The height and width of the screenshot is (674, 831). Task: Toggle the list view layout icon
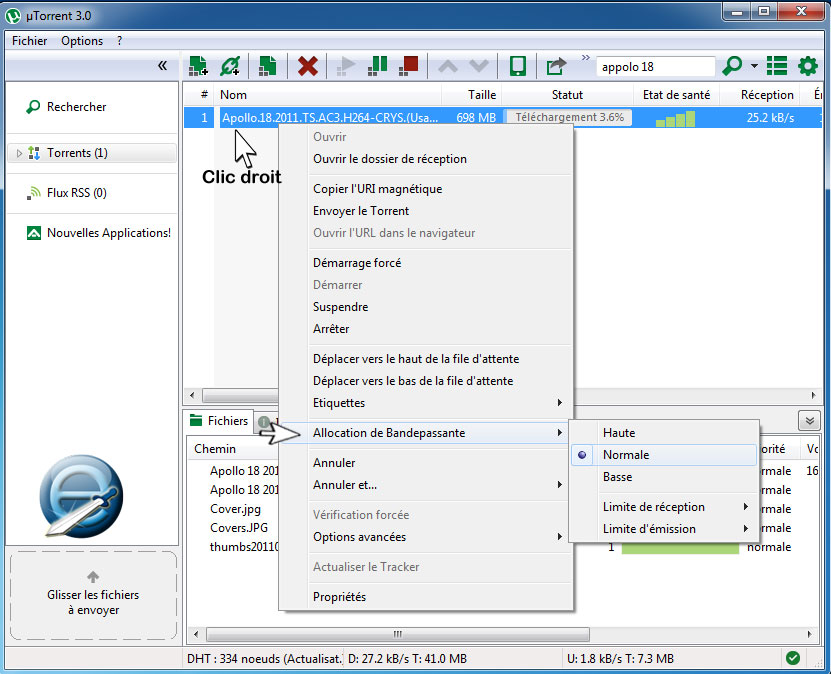777,66
